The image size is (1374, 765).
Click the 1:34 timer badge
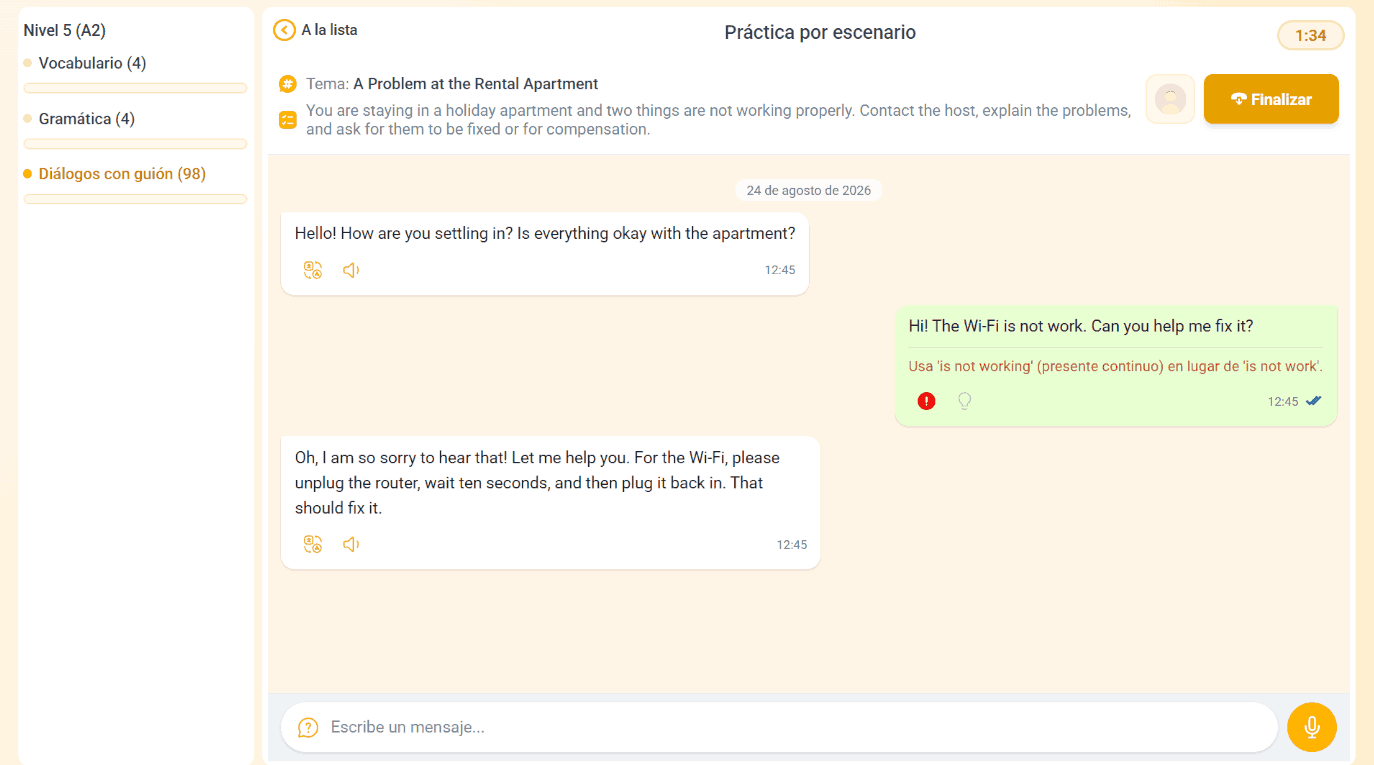[x=1311, y=36]
